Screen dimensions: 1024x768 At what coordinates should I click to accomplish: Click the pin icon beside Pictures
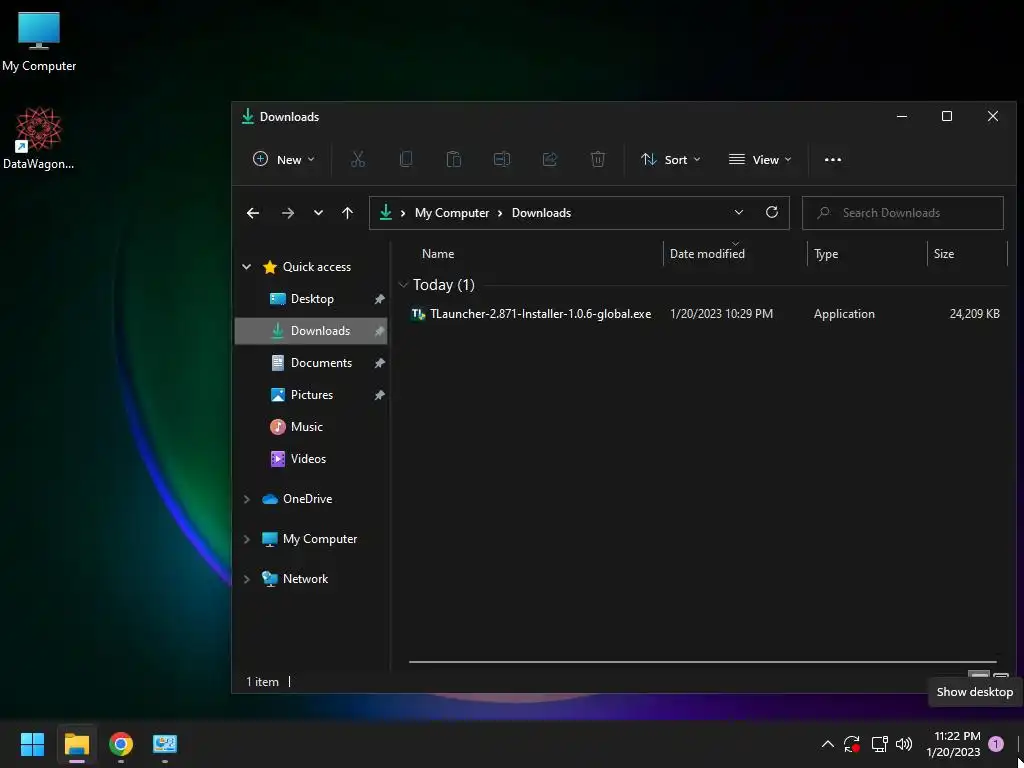pos(379,395)
